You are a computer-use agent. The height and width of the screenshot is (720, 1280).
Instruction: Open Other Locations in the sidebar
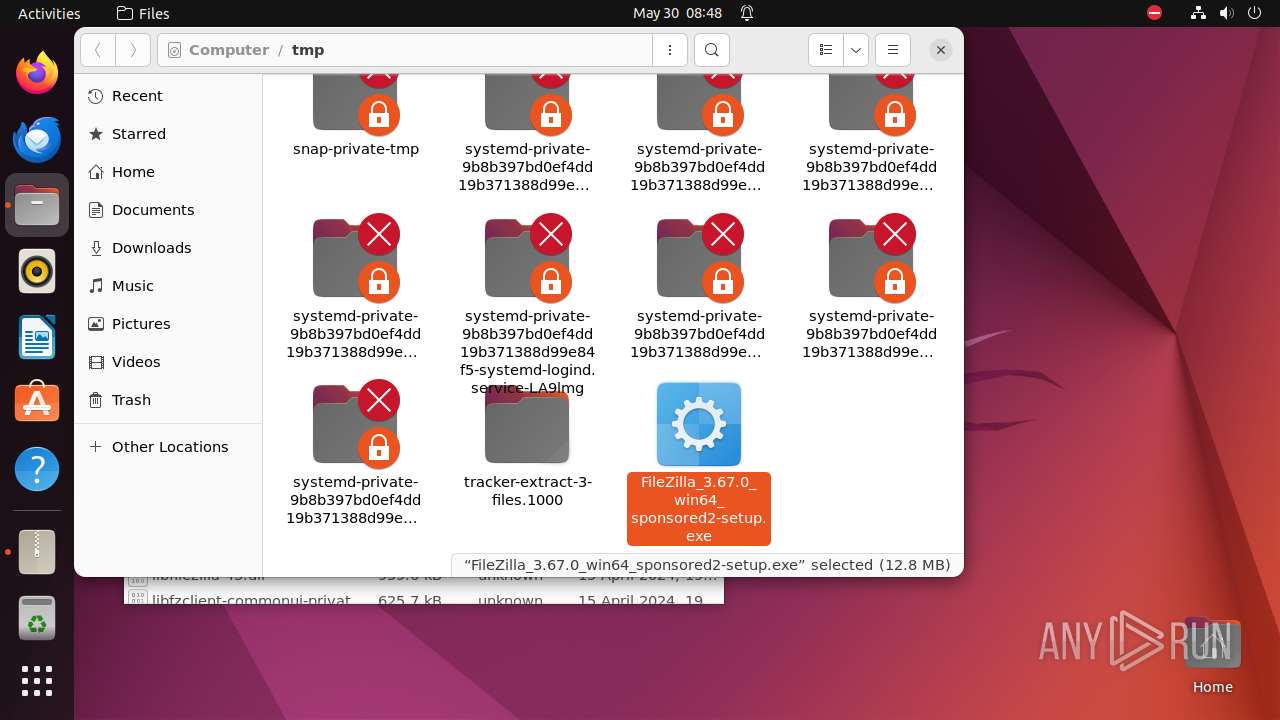168,447
